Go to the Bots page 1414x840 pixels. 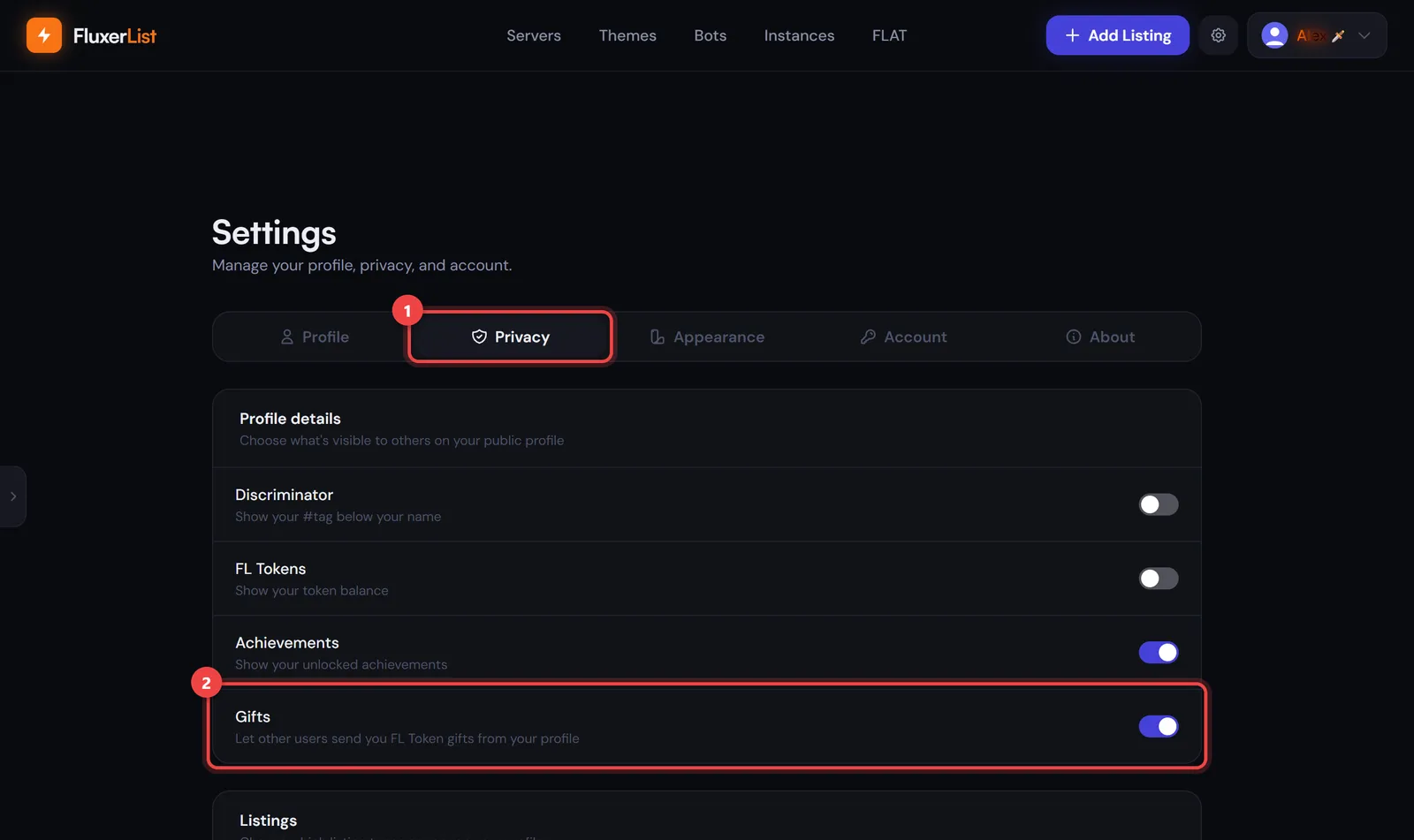(710, 35)
